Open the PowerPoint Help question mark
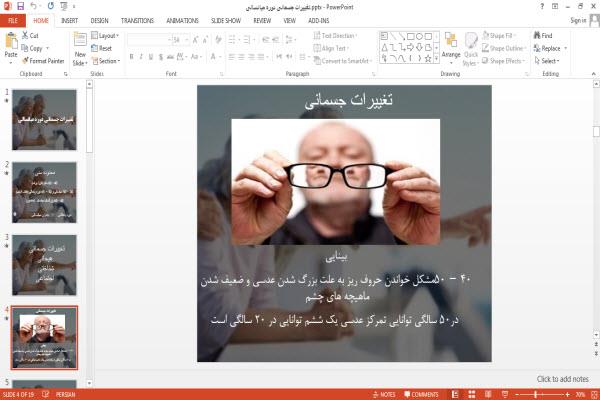 (x=542, y=6)
